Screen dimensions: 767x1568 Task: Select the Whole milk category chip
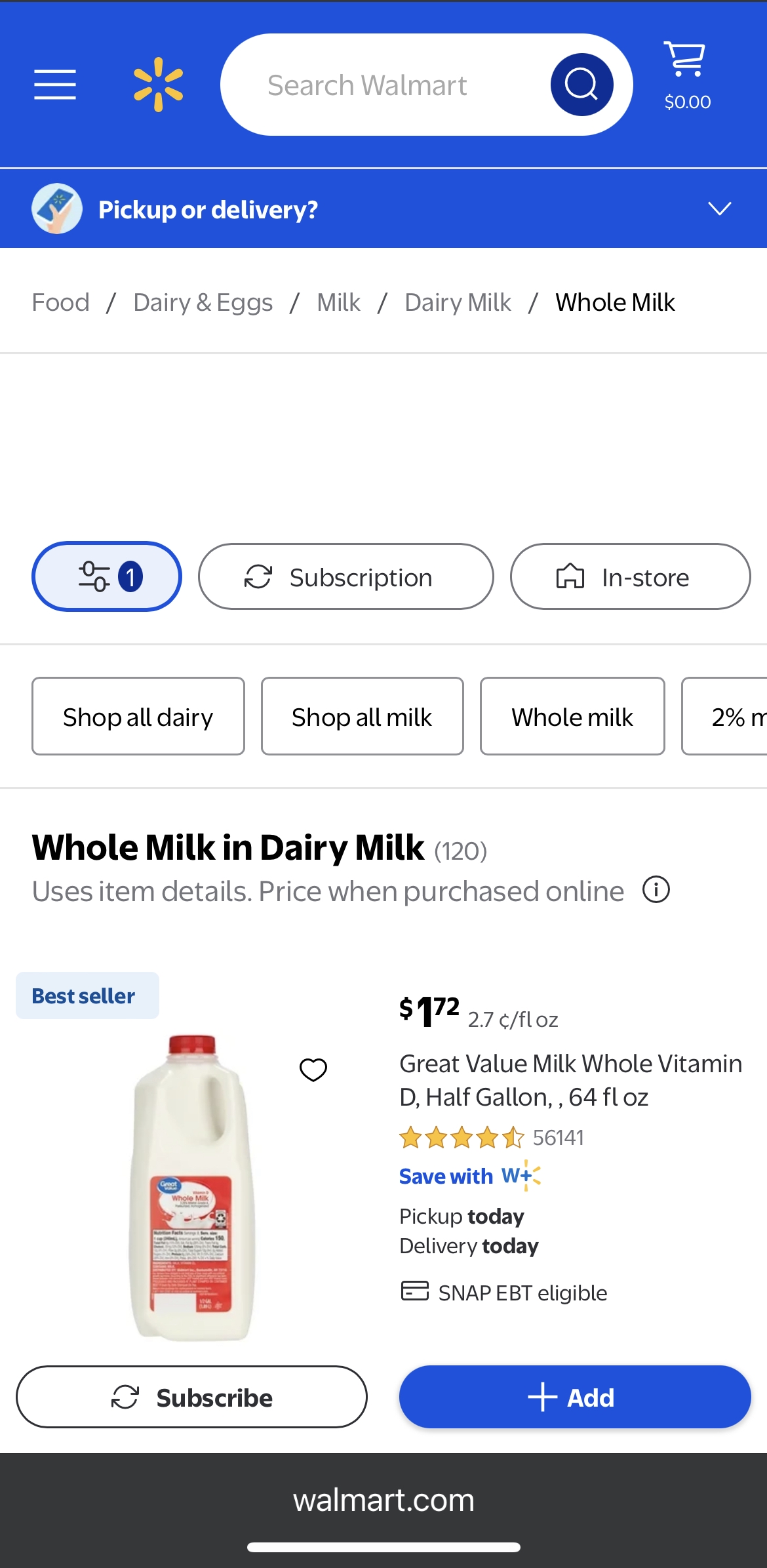(x=572, y=716)
